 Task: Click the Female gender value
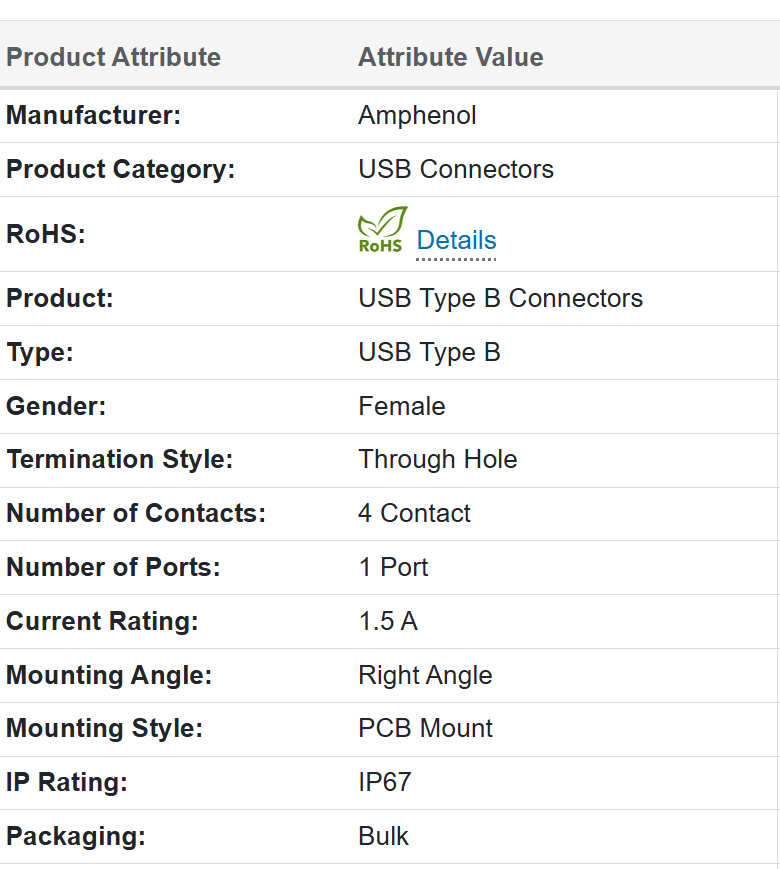tap(401, 406)
